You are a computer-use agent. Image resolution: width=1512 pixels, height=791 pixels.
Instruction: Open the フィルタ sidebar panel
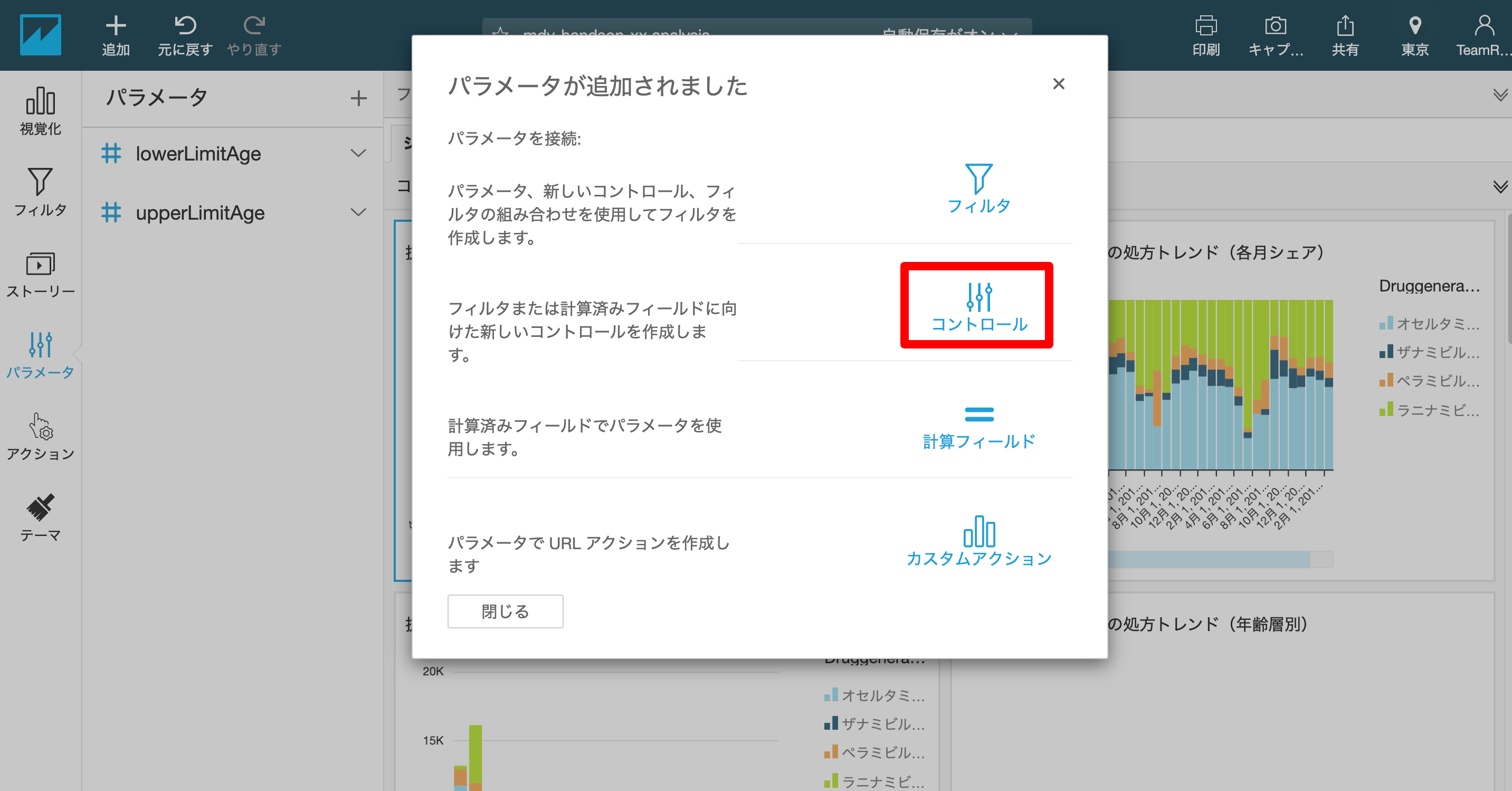pos(41,193)
